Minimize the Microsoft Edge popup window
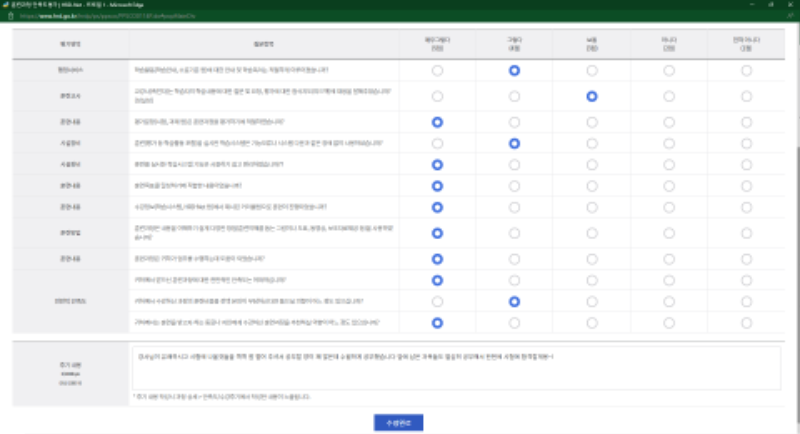The image size is (800, 434). pyautogui.click(x=742, y=5)
